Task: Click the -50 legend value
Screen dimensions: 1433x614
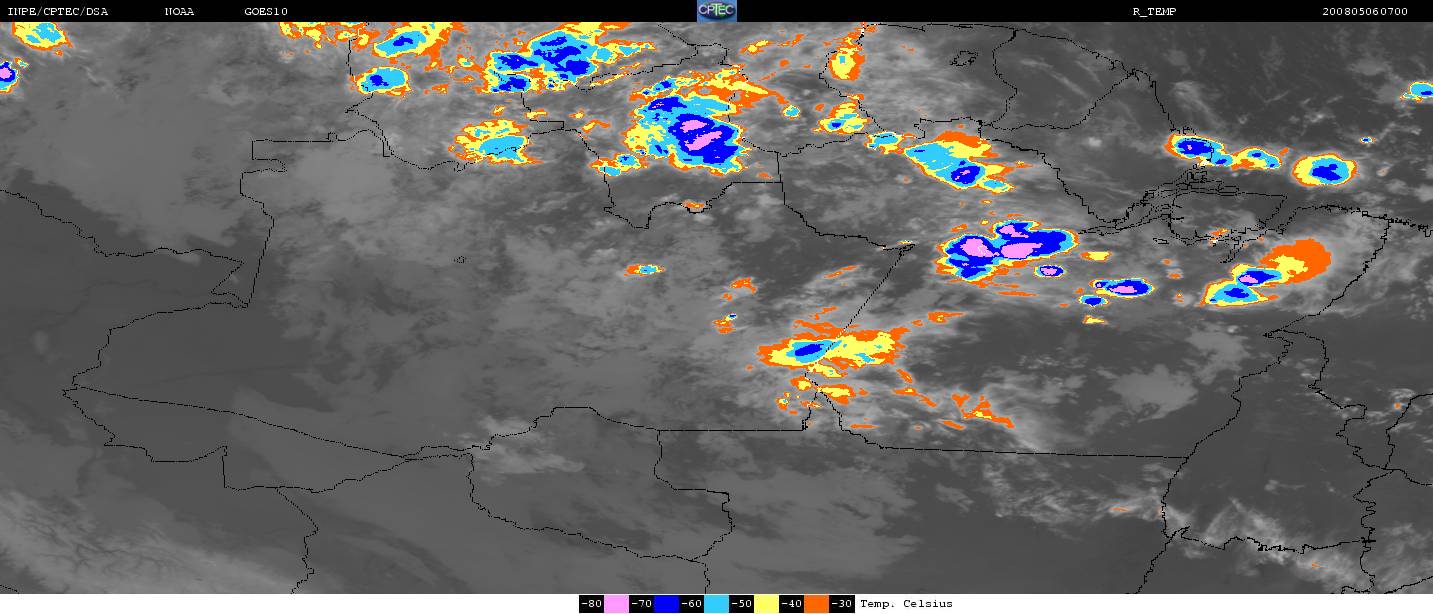Action: [741, 604]
